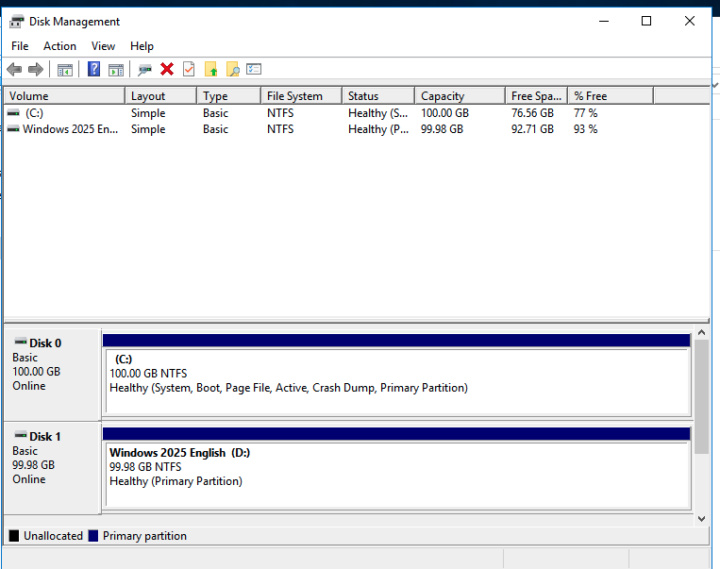Toggle the Show/Hide Action Pane icon
This screenshot has height=569, width=720.
pyautogui.click(x=116, y=69)
